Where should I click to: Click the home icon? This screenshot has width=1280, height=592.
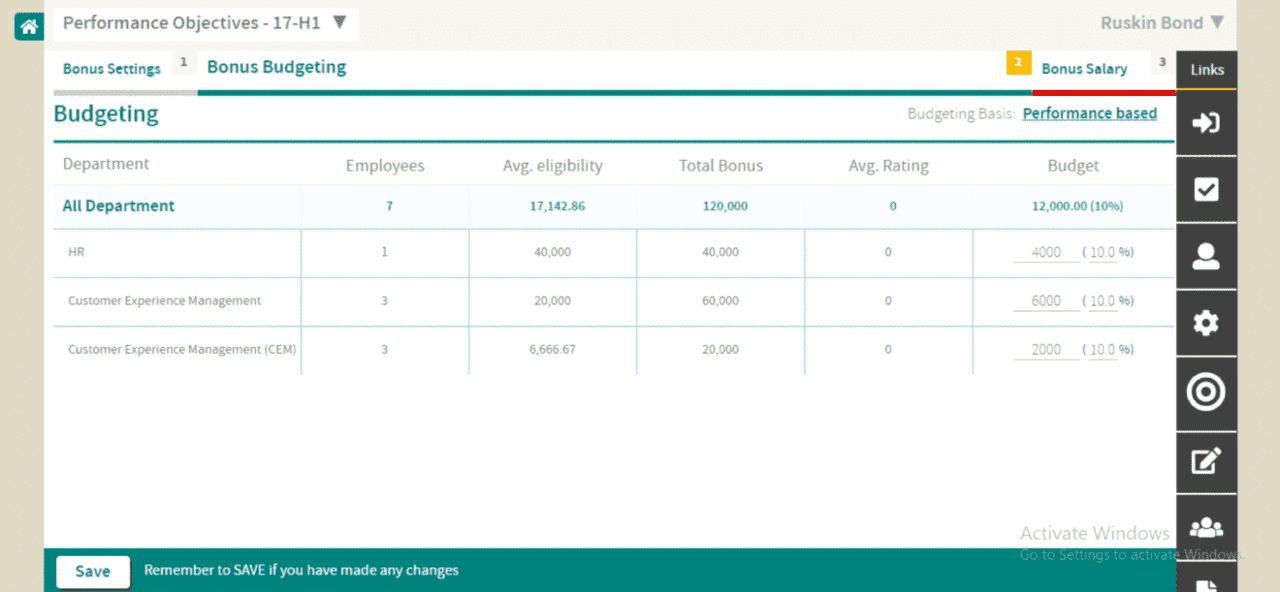(x=28, y=26)
